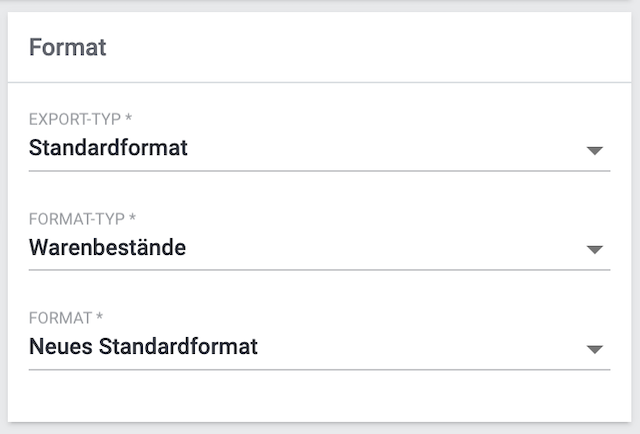Viewport: 640px width, 434px height.
Task: Click the arrow icon beside Standardformat
Action: point(595,150)
